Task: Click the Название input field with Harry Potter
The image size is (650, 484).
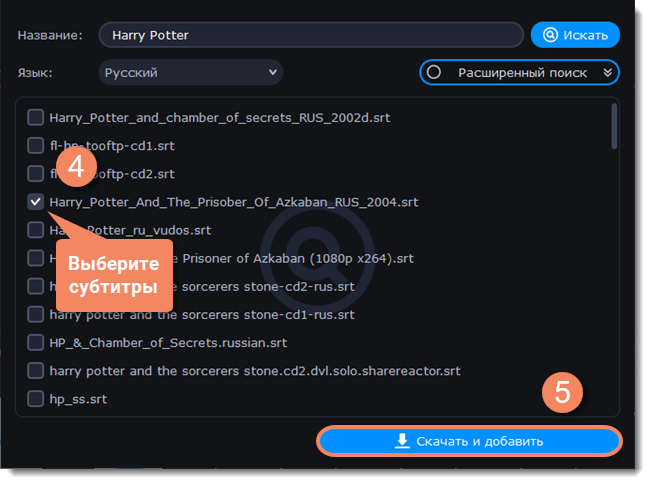Action: (x=310, y=35)
